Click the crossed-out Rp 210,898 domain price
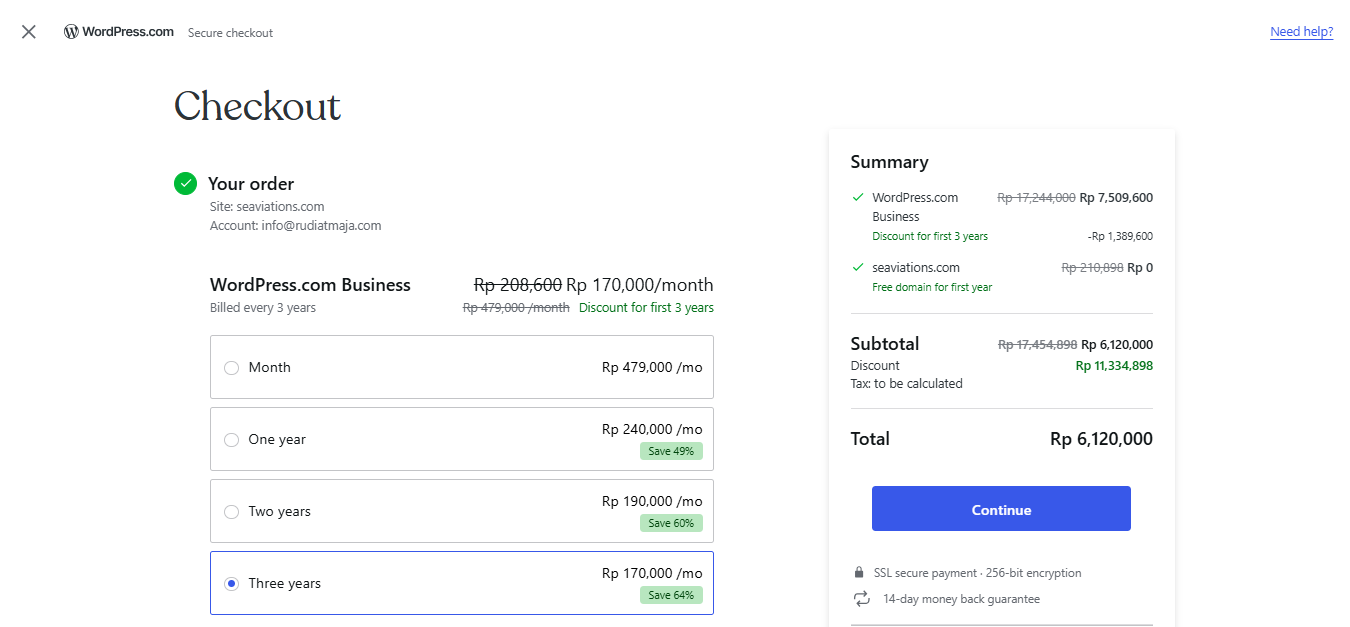 pos(1092,268)
